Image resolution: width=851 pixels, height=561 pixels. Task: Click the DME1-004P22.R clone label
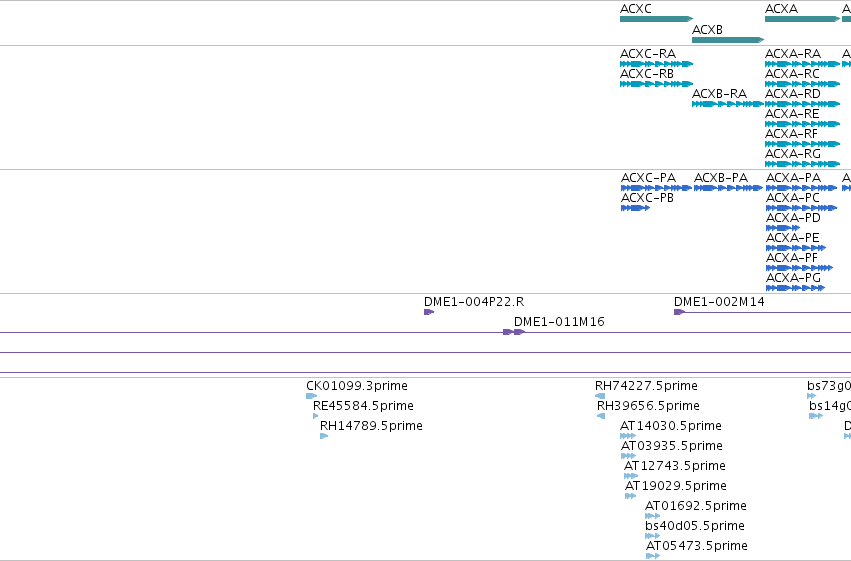(474, 302)
